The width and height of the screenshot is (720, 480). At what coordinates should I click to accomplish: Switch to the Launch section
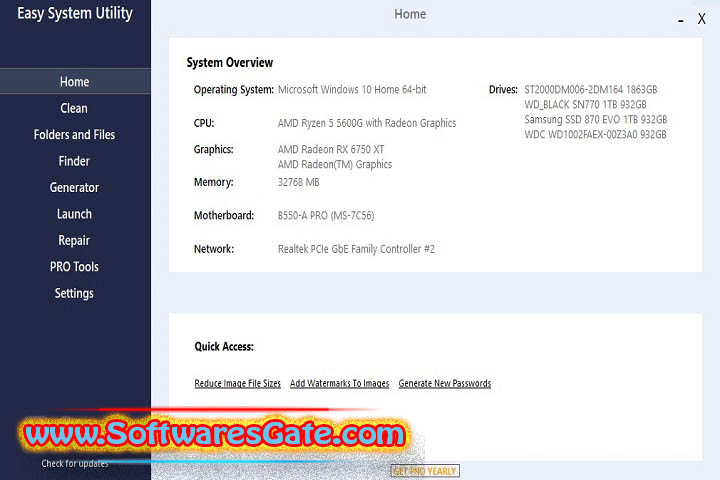(x=74, y=214)
